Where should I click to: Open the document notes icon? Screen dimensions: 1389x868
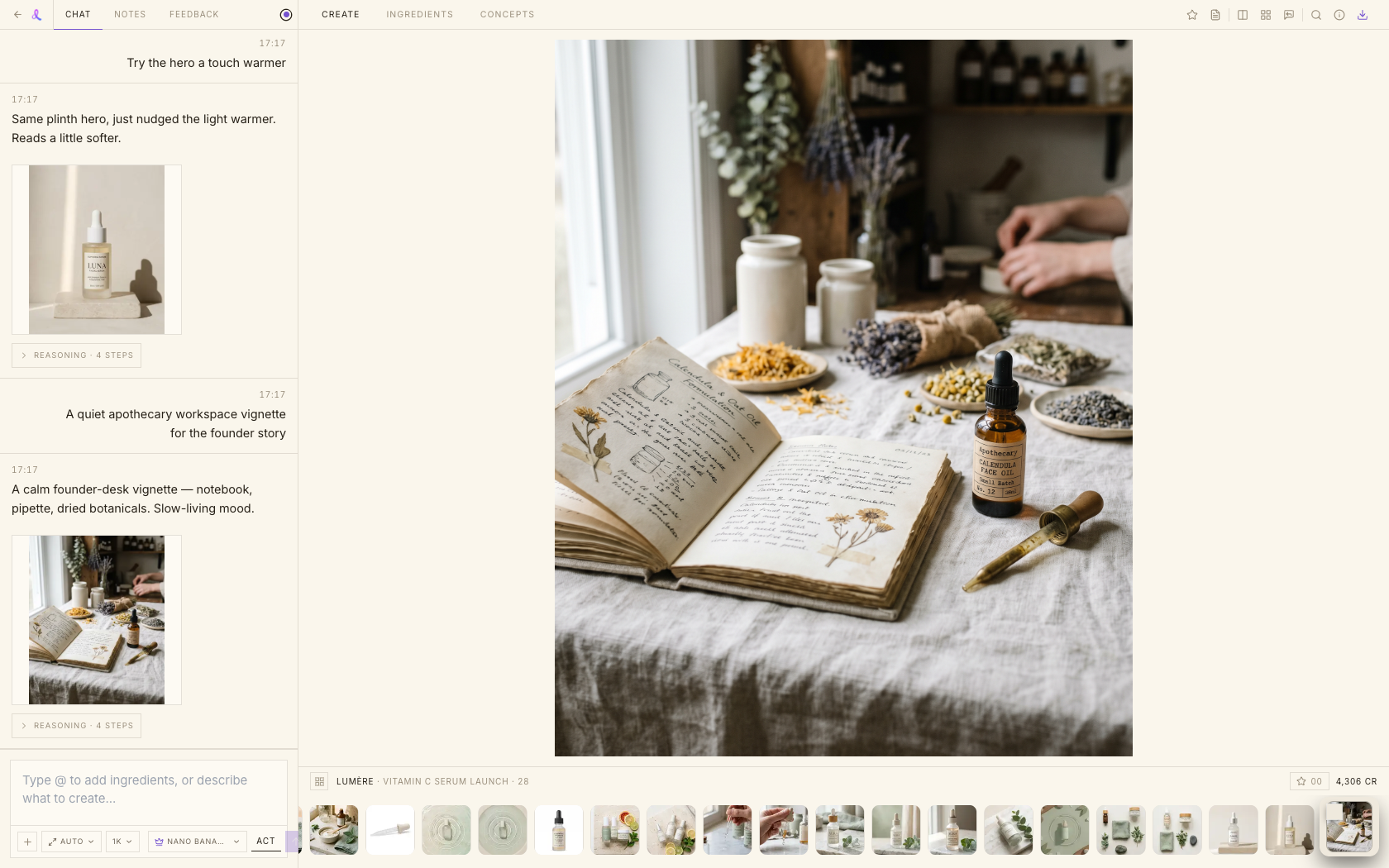pyautogui.click(x=1215, y=15)
